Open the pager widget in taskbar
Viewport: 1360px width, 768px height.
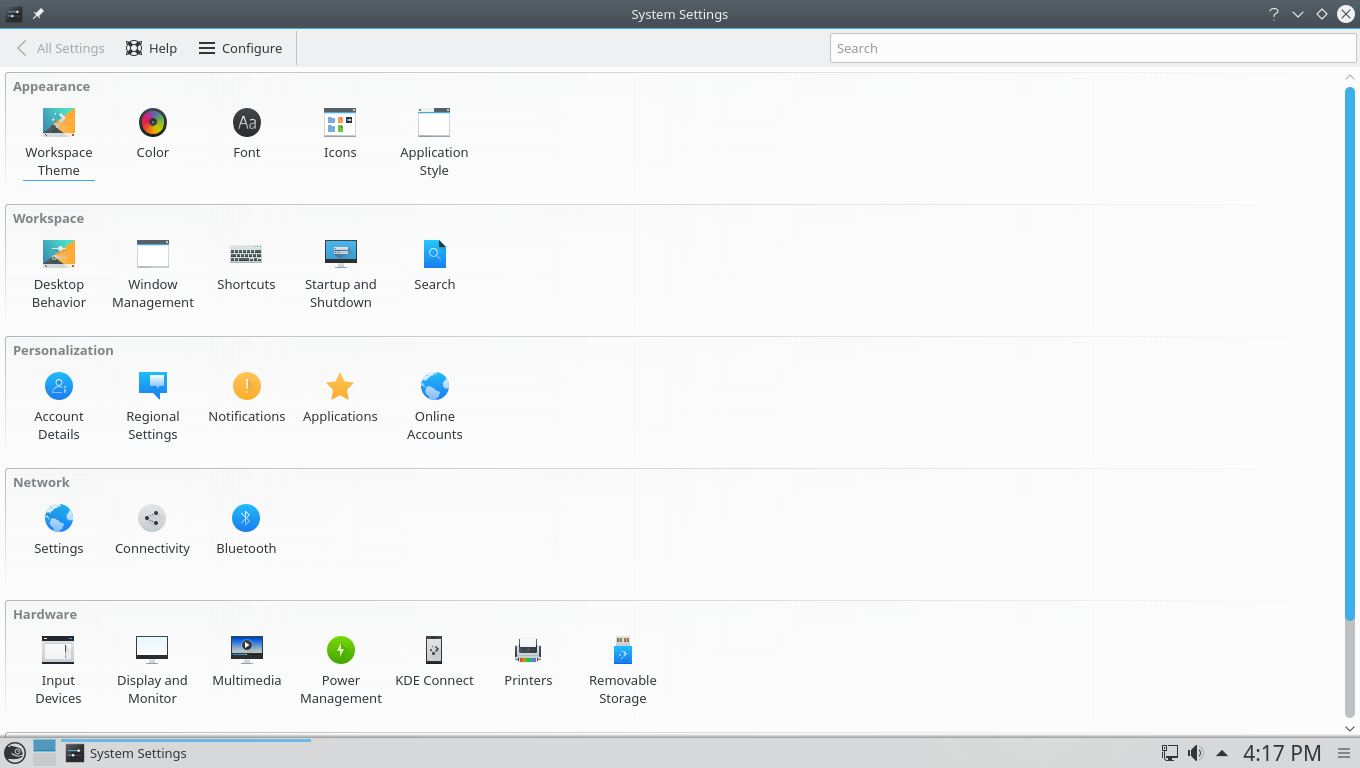(44, 753)
